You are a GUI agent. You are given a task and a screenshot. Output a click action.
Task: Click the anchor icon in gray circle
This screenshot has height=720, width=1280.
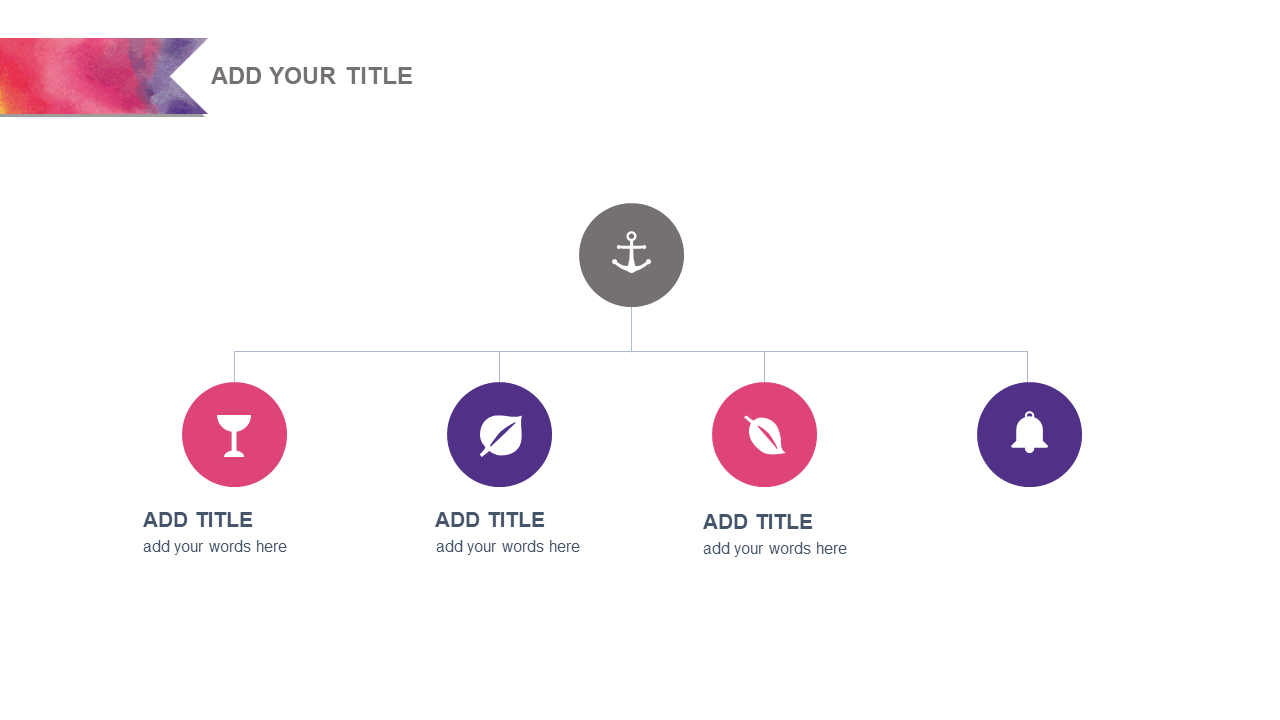coord(631,253)
